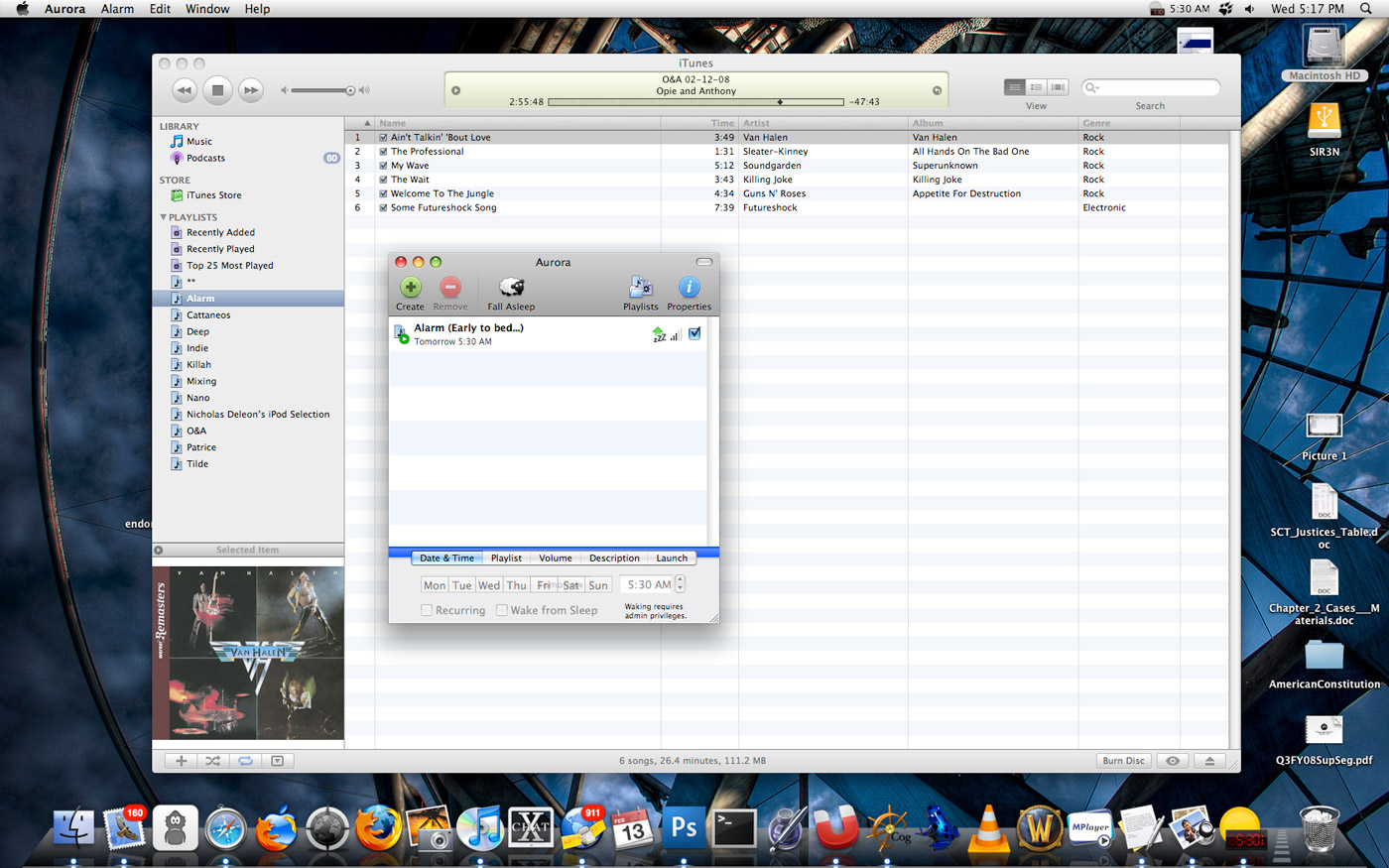
Task: Open the iTunes search field magnifier dropdown
Action: [1092, 88]
